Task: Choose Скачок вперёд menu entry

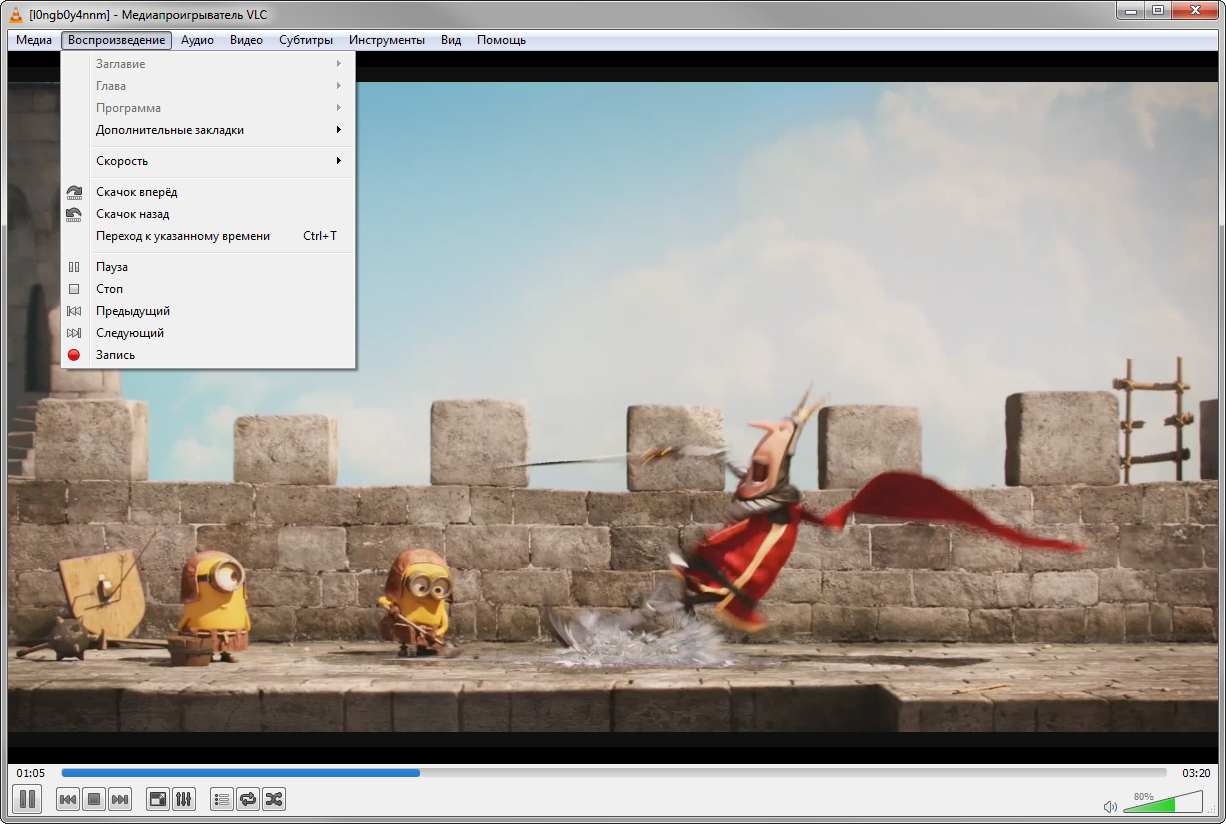Action: click(208, 192)
